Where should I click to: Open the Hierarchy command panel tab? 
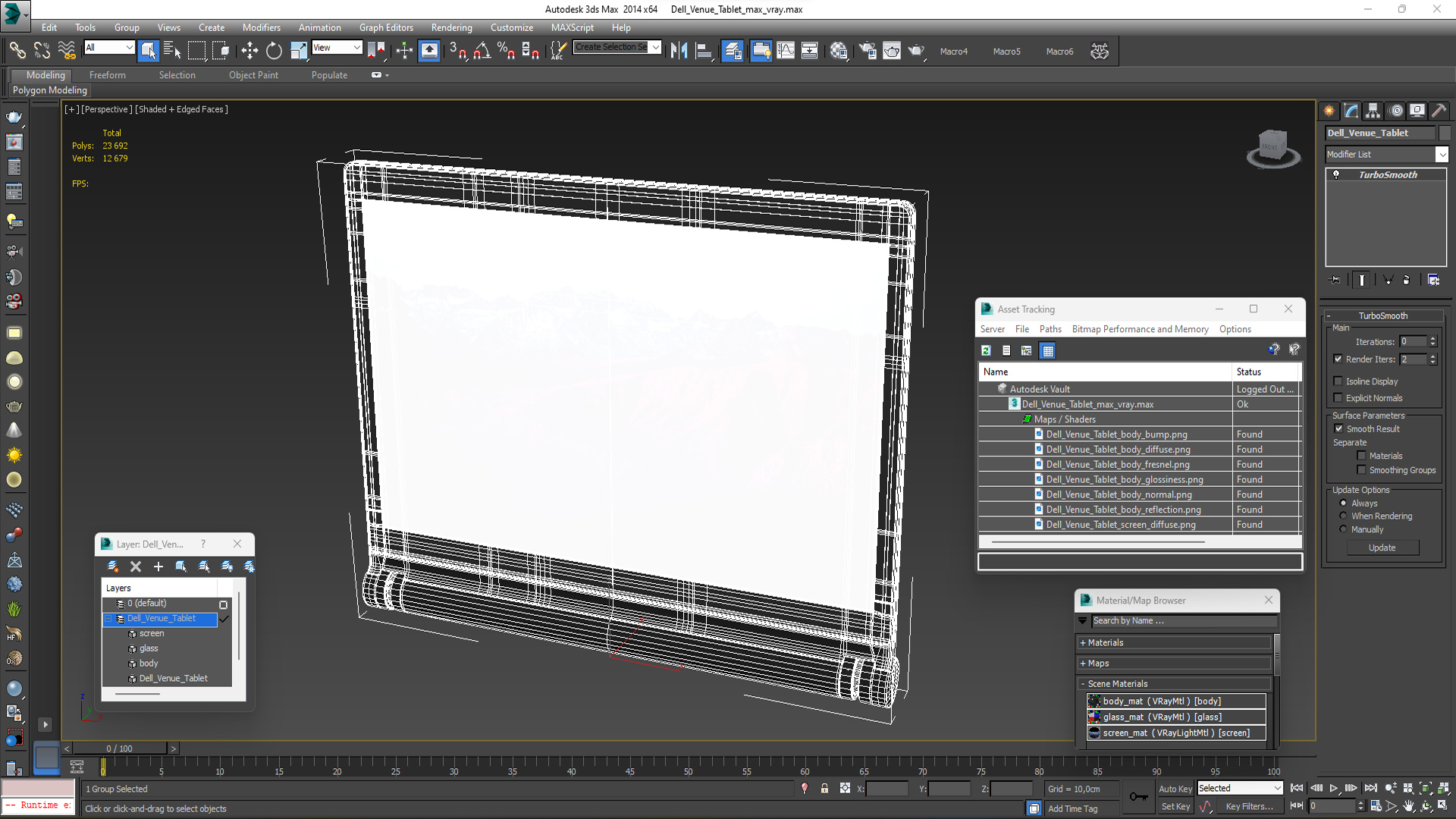pyautogui.click(x=1373, y=111)
